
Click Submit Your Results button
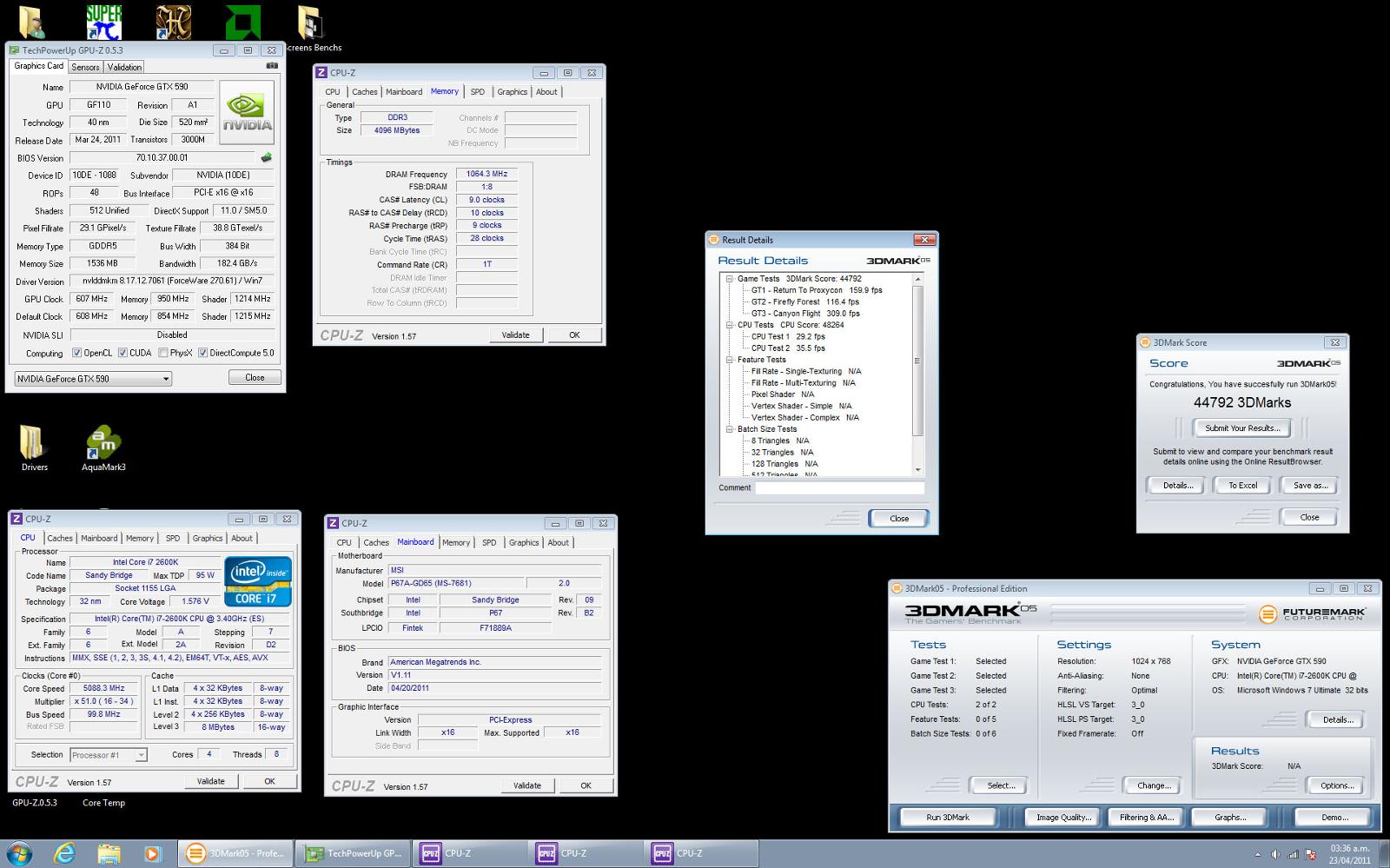point(1242,428)
